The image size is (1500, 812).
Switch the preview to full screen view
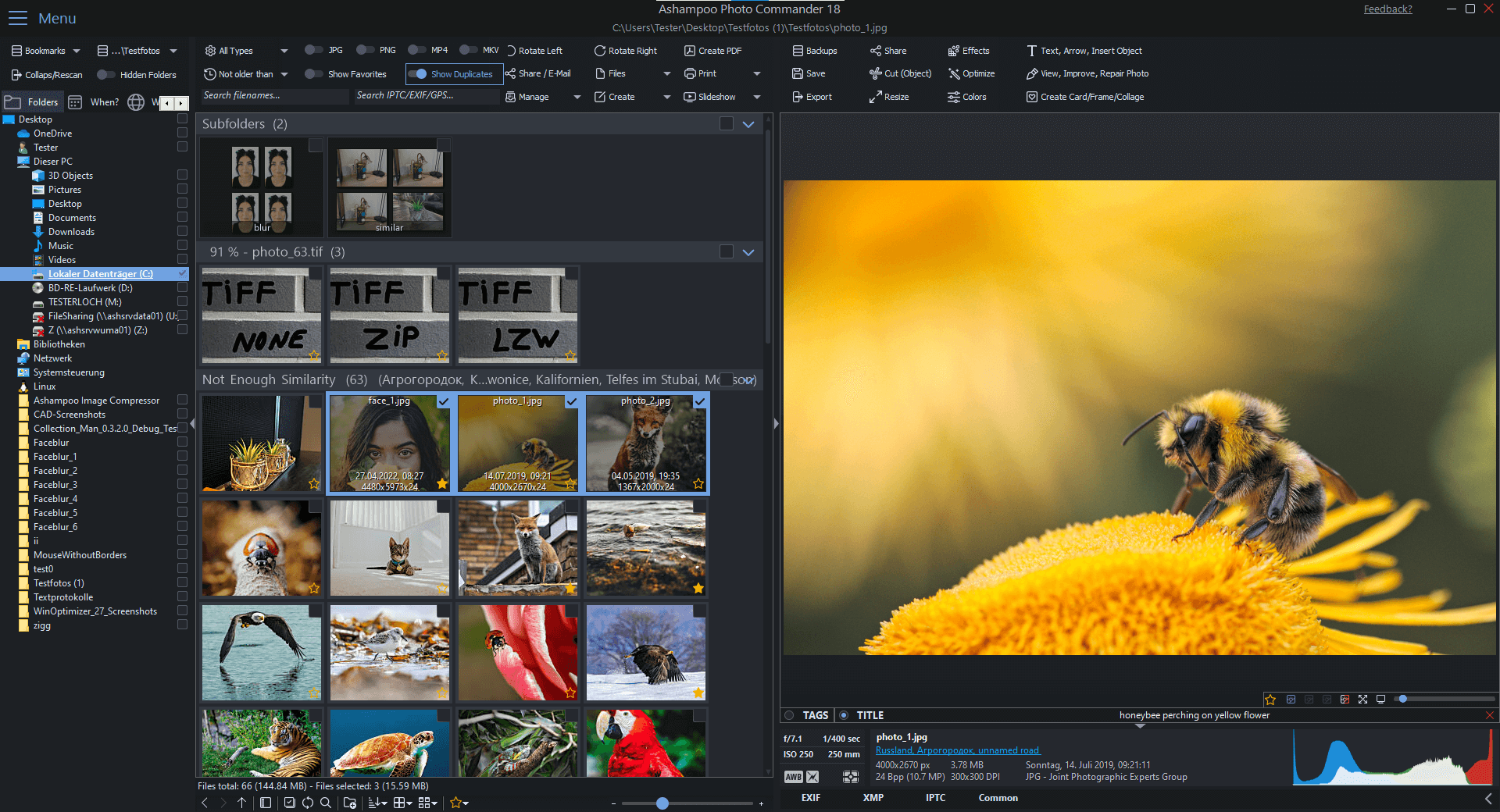point(1364,700)
